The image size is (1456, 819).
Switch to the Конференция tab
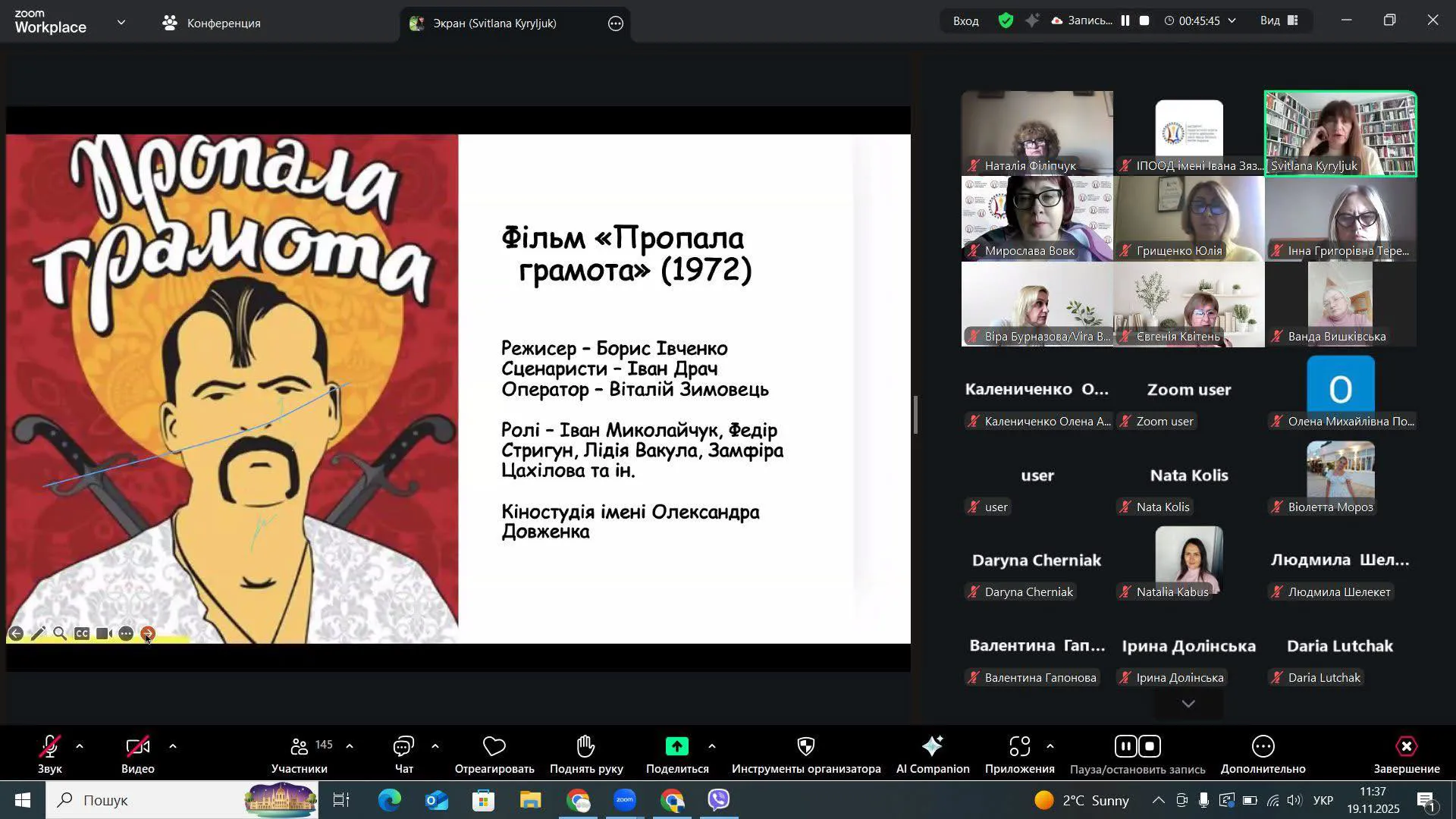click(212, 24)
